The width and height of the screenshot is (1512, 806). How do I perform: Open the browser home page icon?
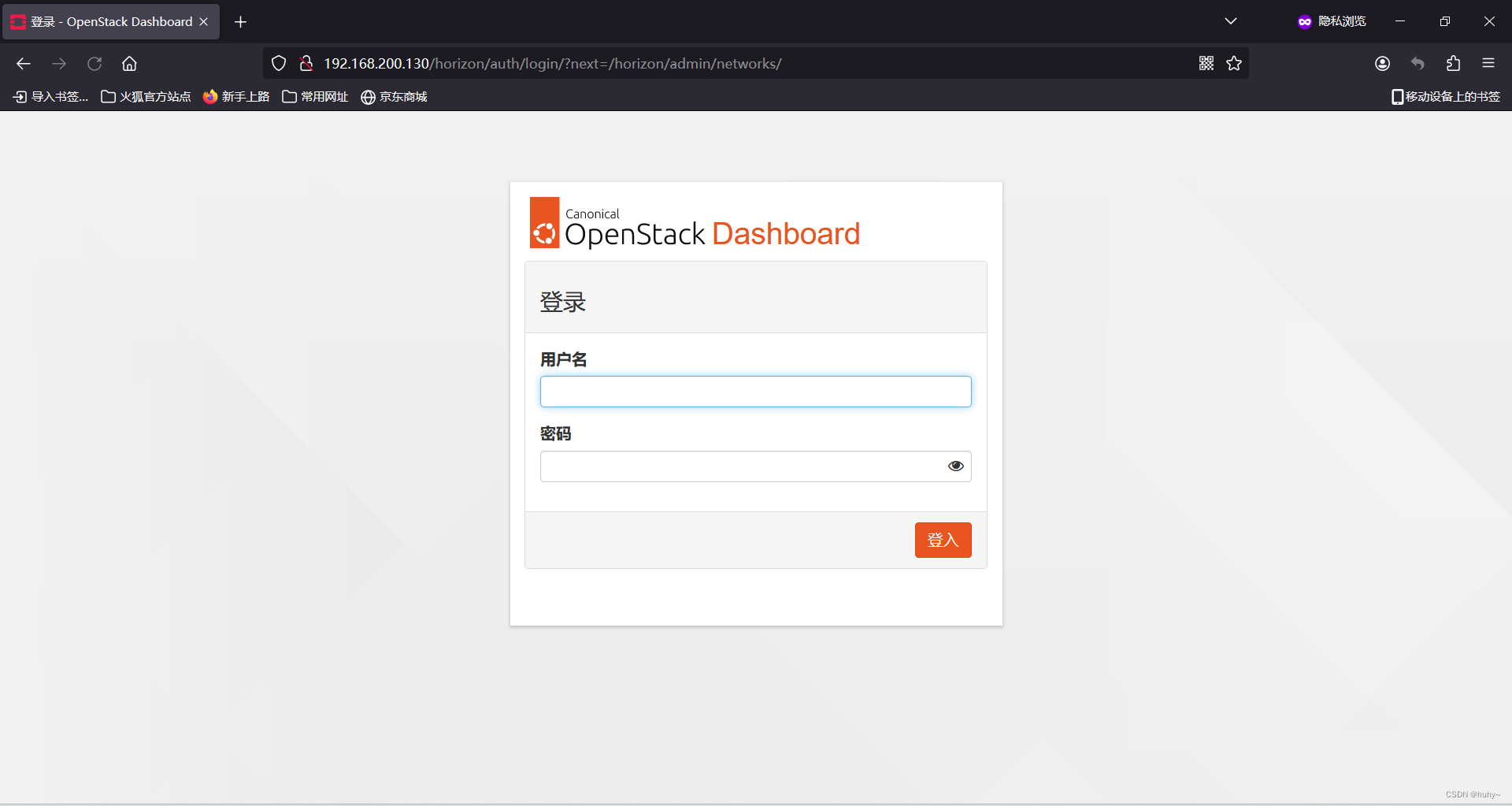click(129, 64)
